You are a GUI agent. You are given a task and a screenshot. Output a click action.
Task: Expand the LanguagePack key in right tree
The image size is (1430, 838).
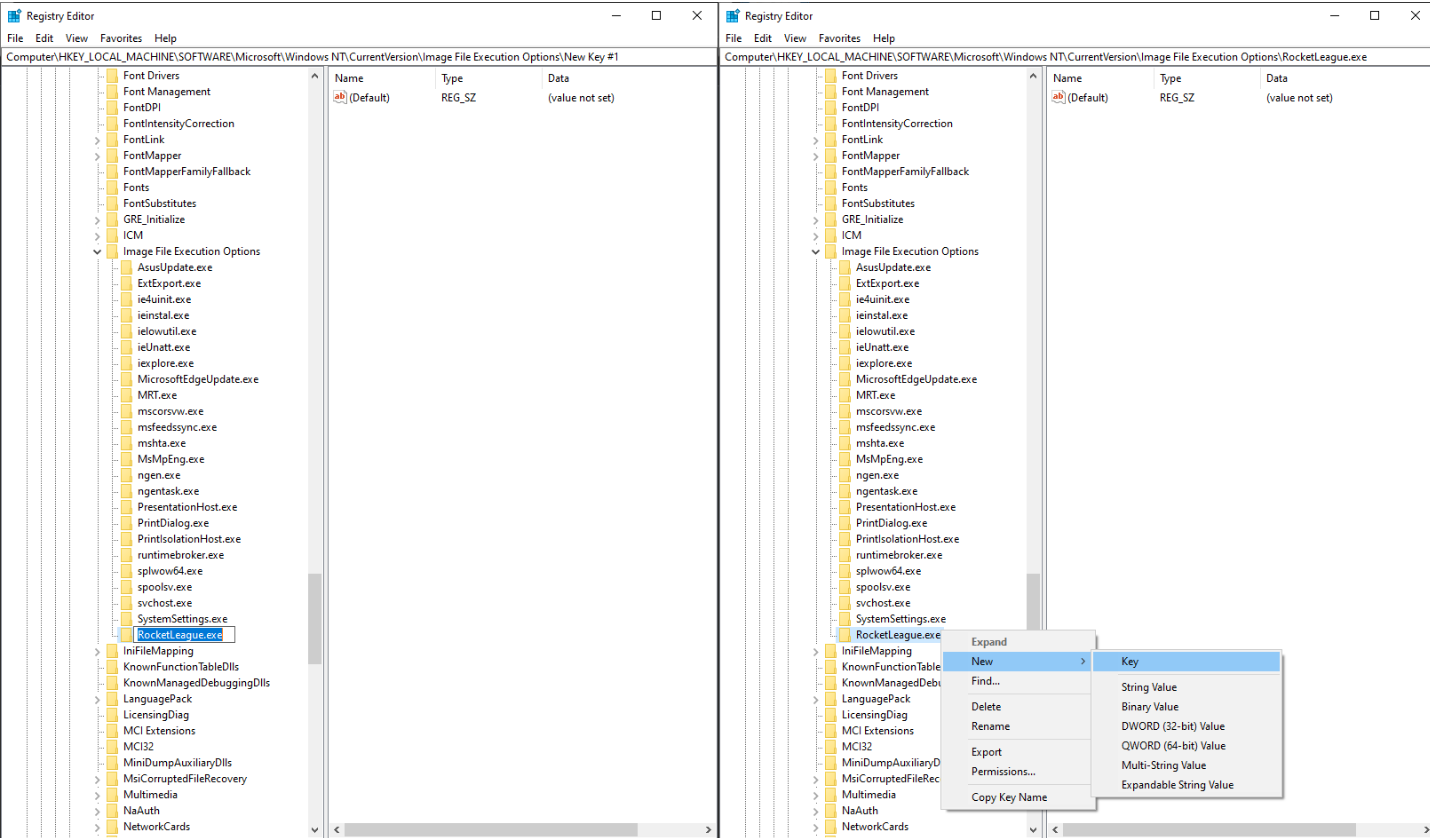tap(816, 699)
